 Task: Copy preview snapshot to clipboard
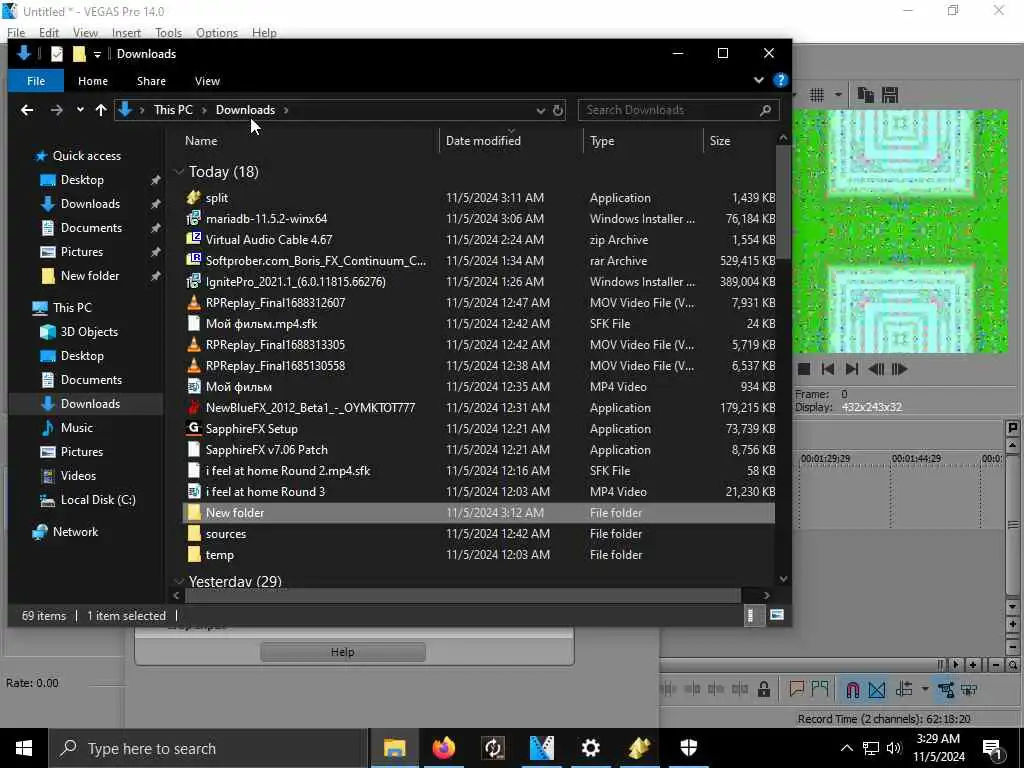coord(865,95)
